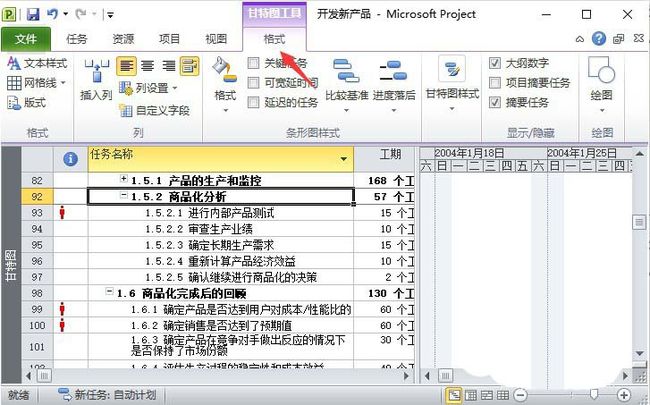Uncheck the 大纲数字 outline number checkbox
Viewport: 650px width, 405px height.
point(495,63)
